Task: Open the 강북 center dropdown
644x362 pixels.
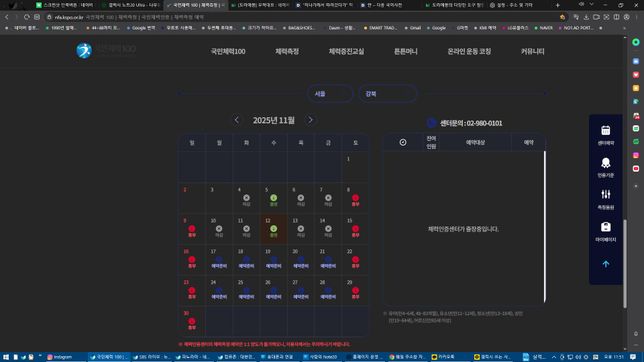Action: (x=388, y=94)
